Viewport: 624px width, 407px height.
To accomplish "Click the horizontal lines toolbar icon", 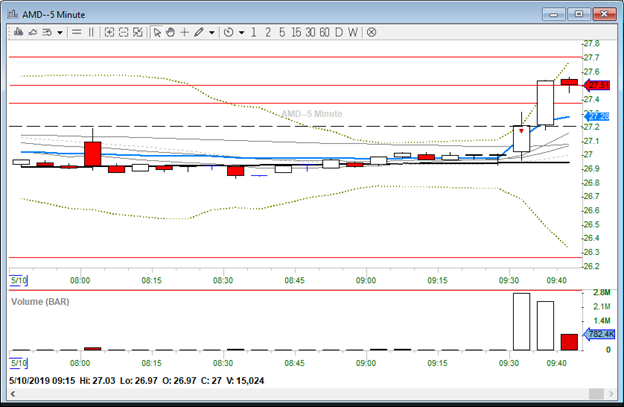I will (77, 32).
